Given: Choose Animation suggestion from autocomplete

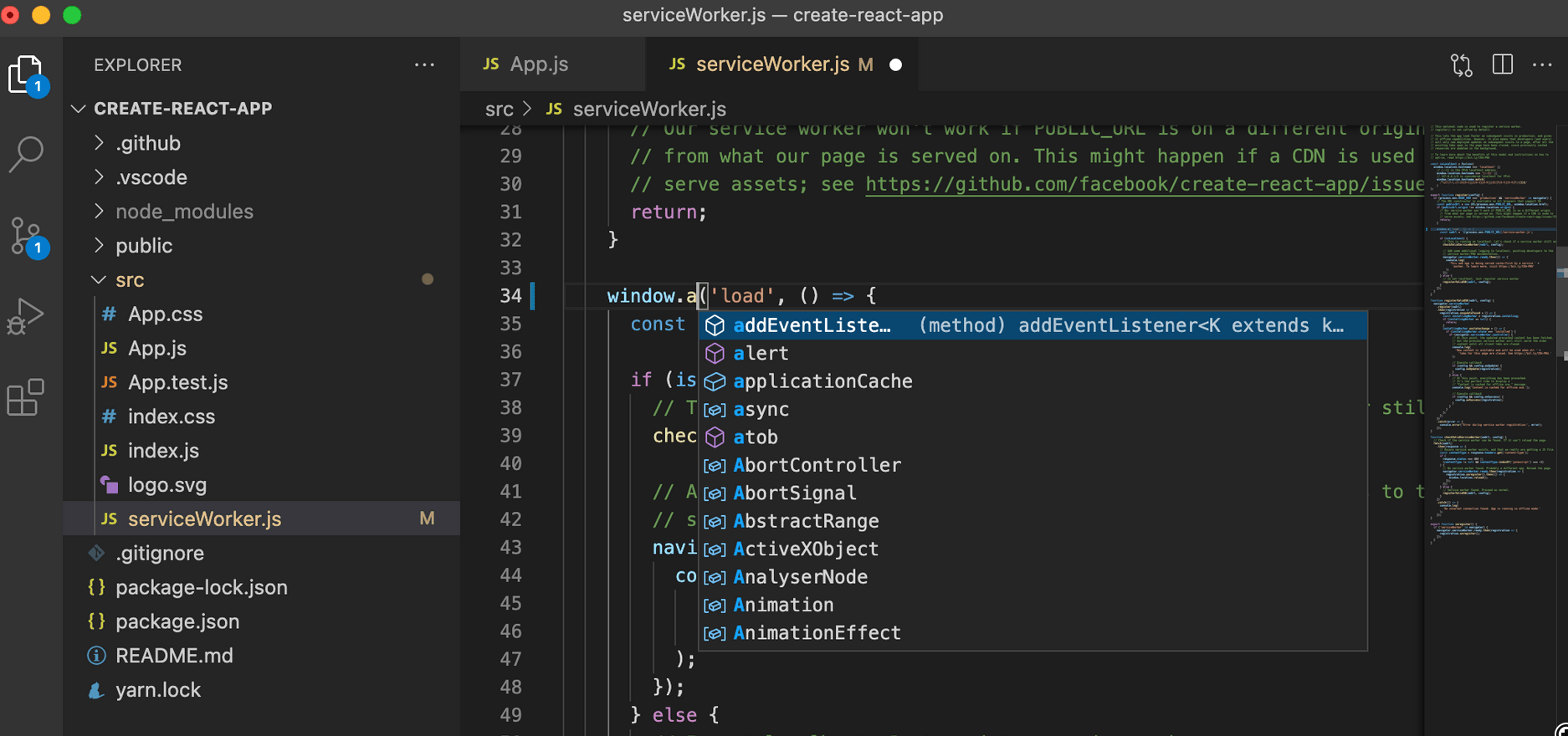Looking at the screenshot, I should (1033, 605).
